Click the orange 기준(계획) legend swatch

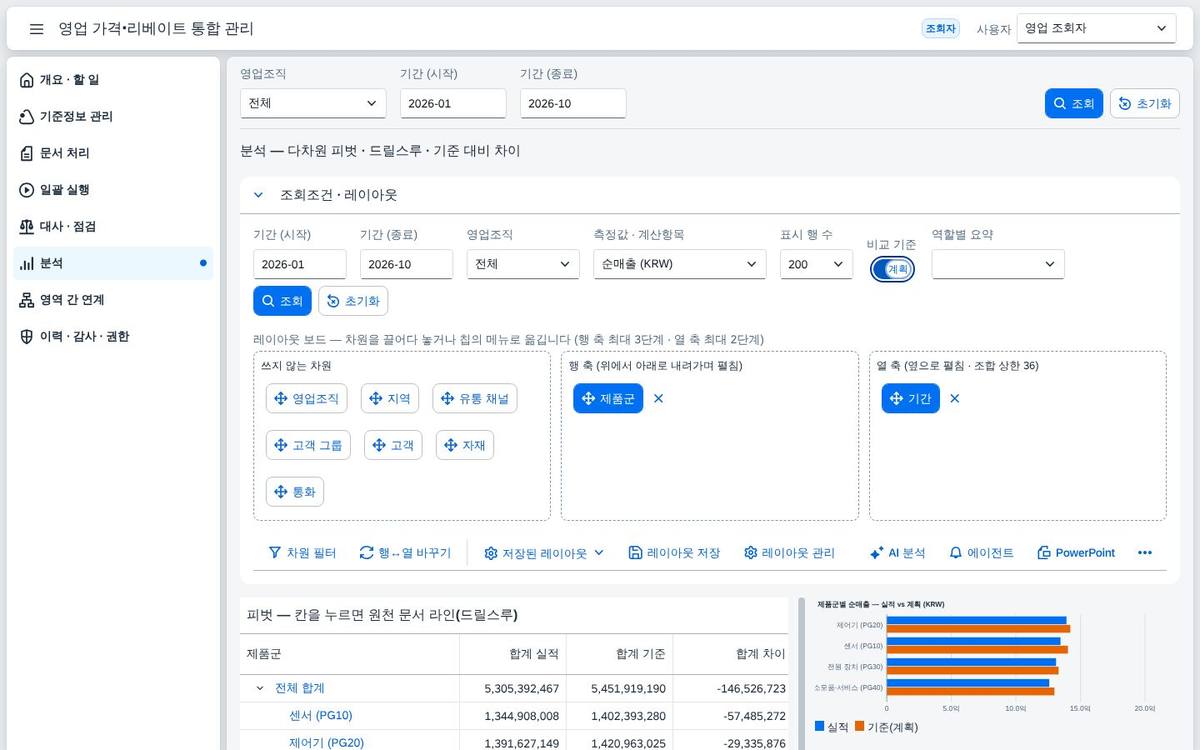(x=860, y=727)
